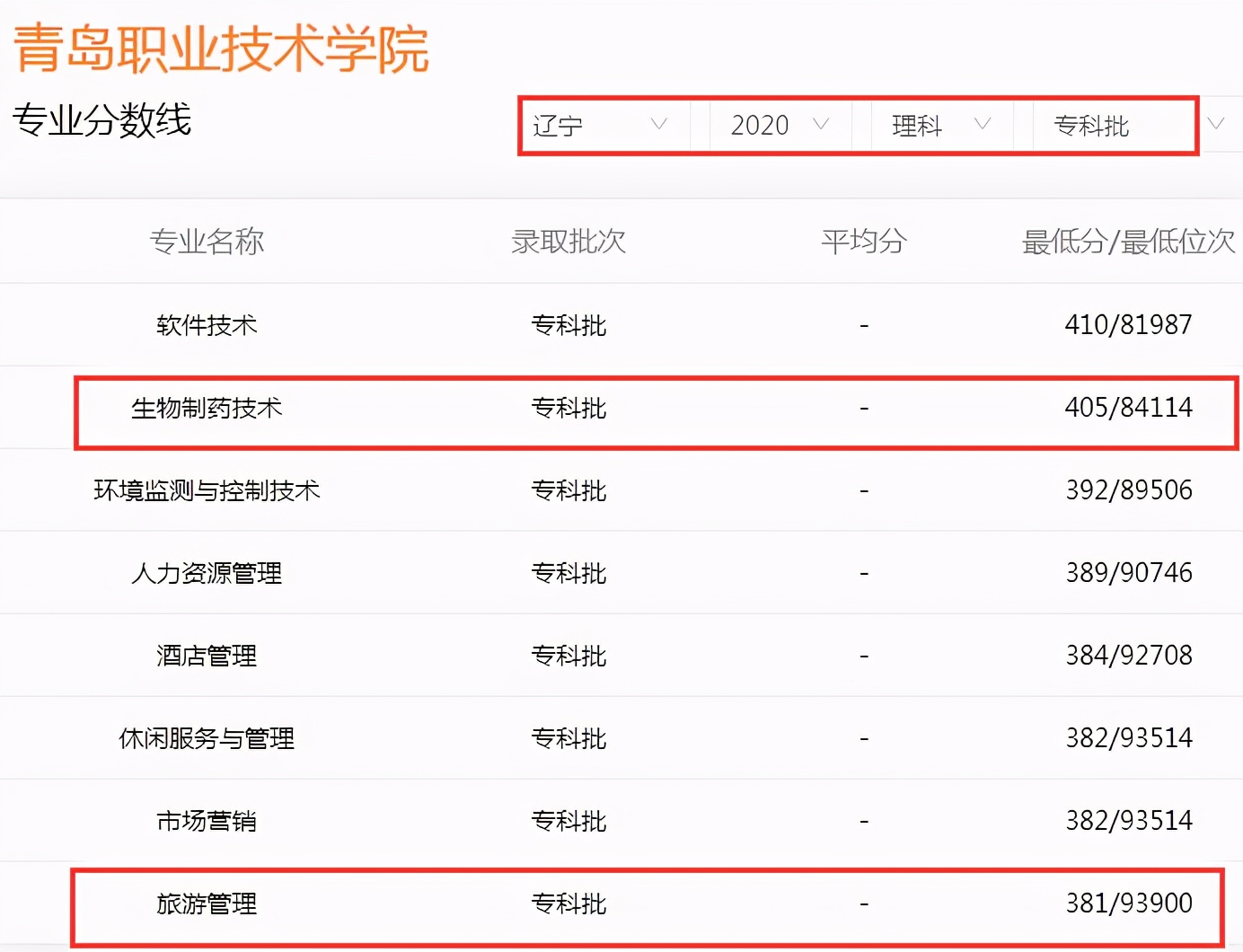Screen dimensions: 1243x952
Task: Click the arrow icon beside 理科
Action: (983, 126)
